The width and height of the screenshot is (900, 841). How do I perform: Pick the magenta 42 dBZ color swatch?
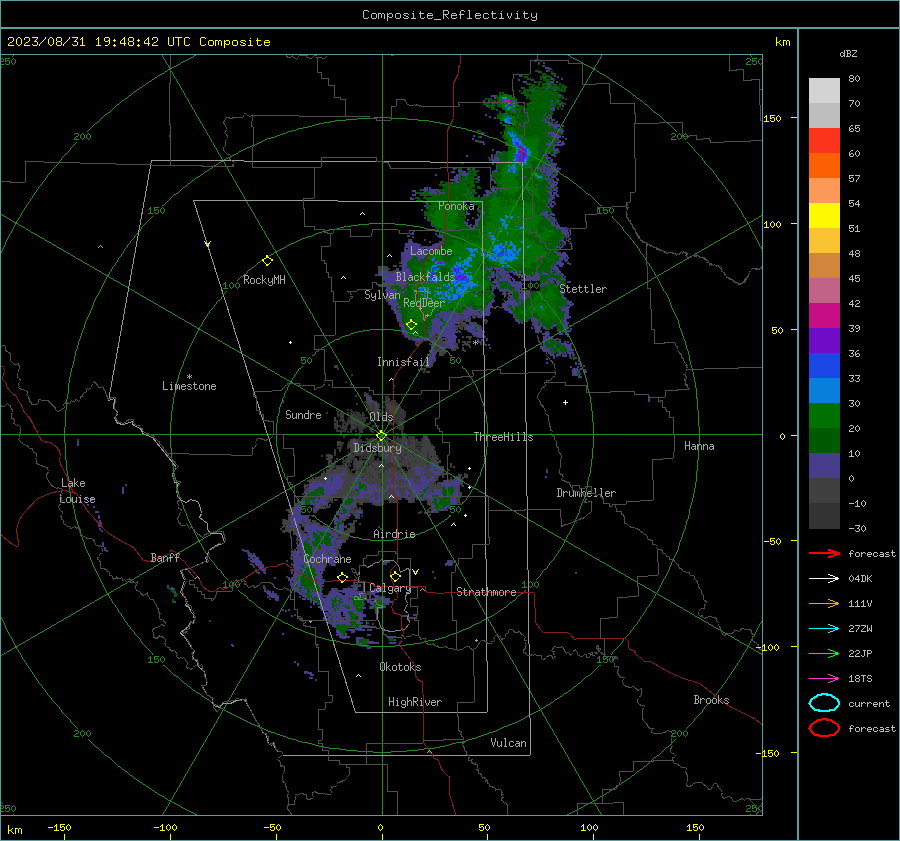(824, 315)
